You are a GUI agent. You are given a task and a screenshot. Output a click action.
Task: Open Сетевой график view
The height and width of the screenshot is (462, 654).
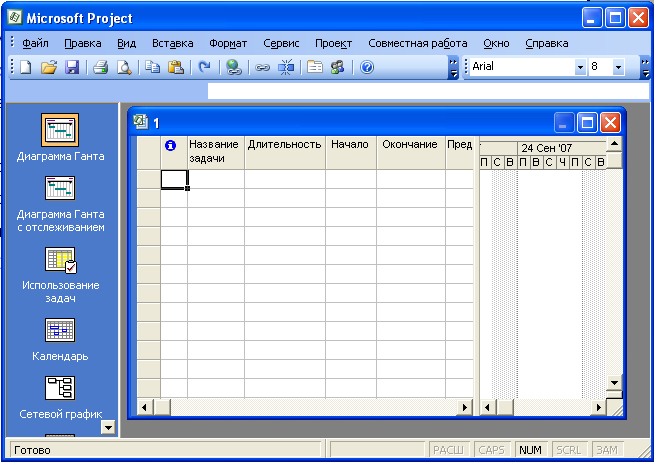(60, 388)
